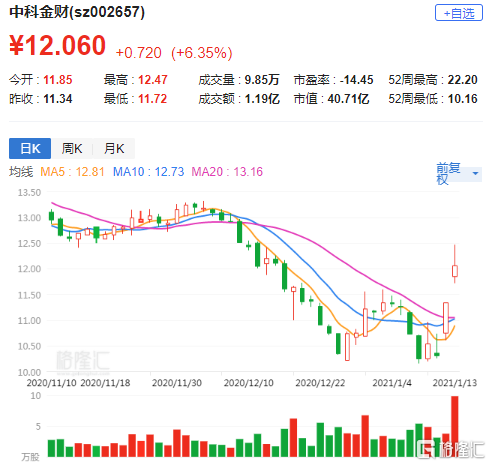Viewport: 491px width, 466px height.
Task: Click the 12.50 price axis label
Action: [x=29, y=244]
